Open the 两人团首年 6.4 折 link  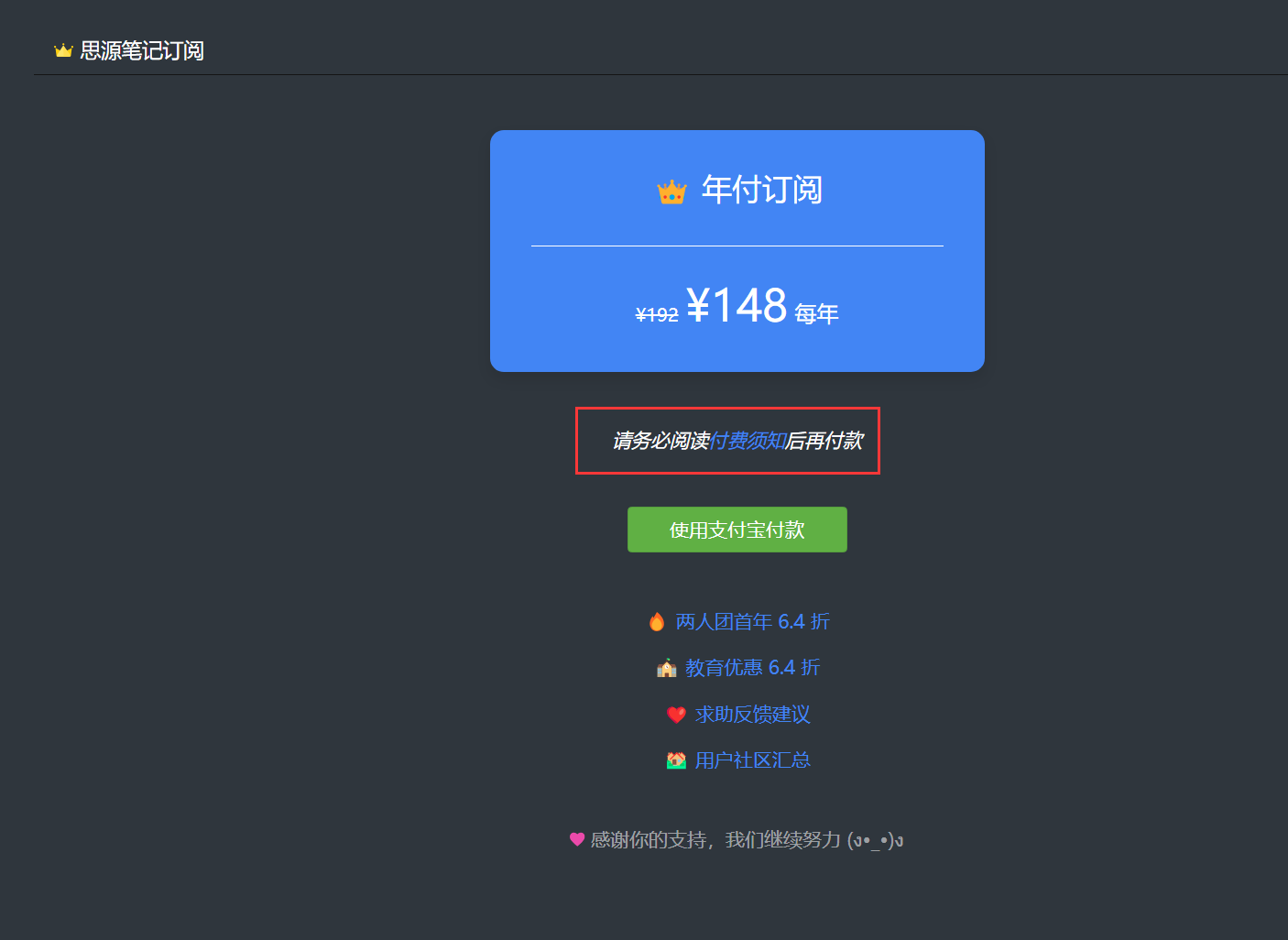pyautogui.click(x=753, y=622)
